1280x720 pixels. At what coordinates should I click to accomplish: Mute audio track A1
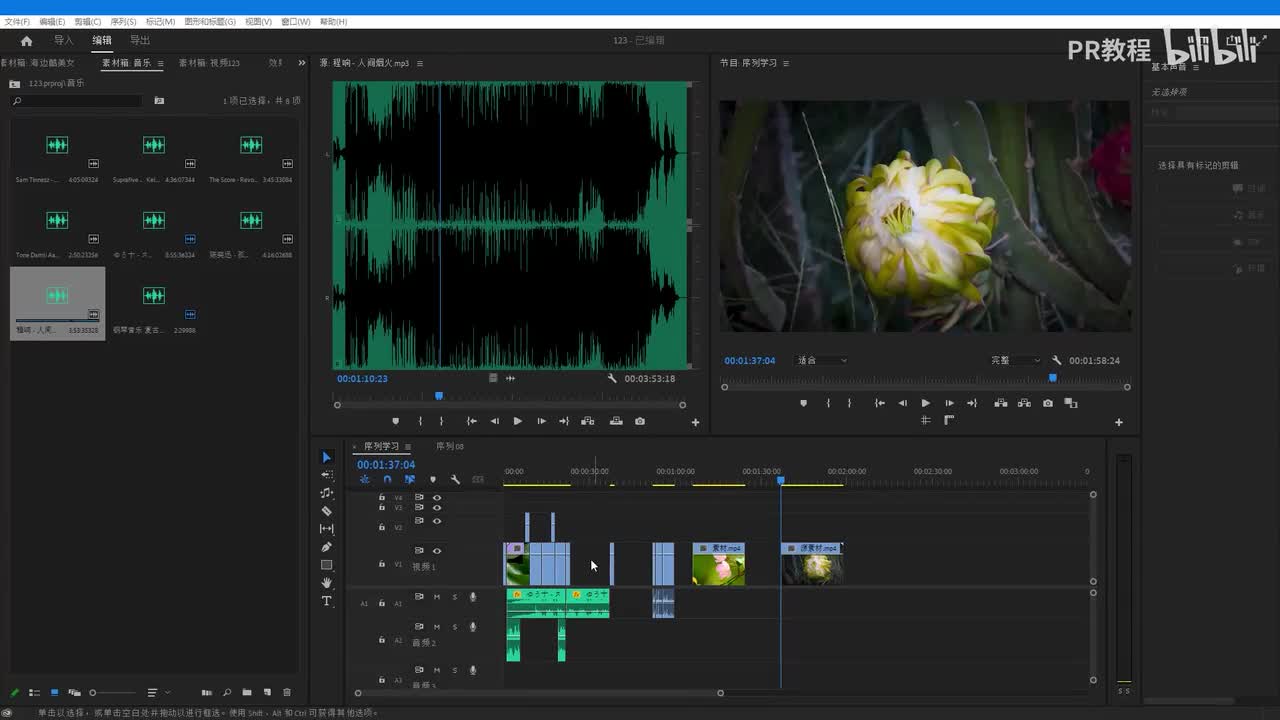[x=436, y=597]
